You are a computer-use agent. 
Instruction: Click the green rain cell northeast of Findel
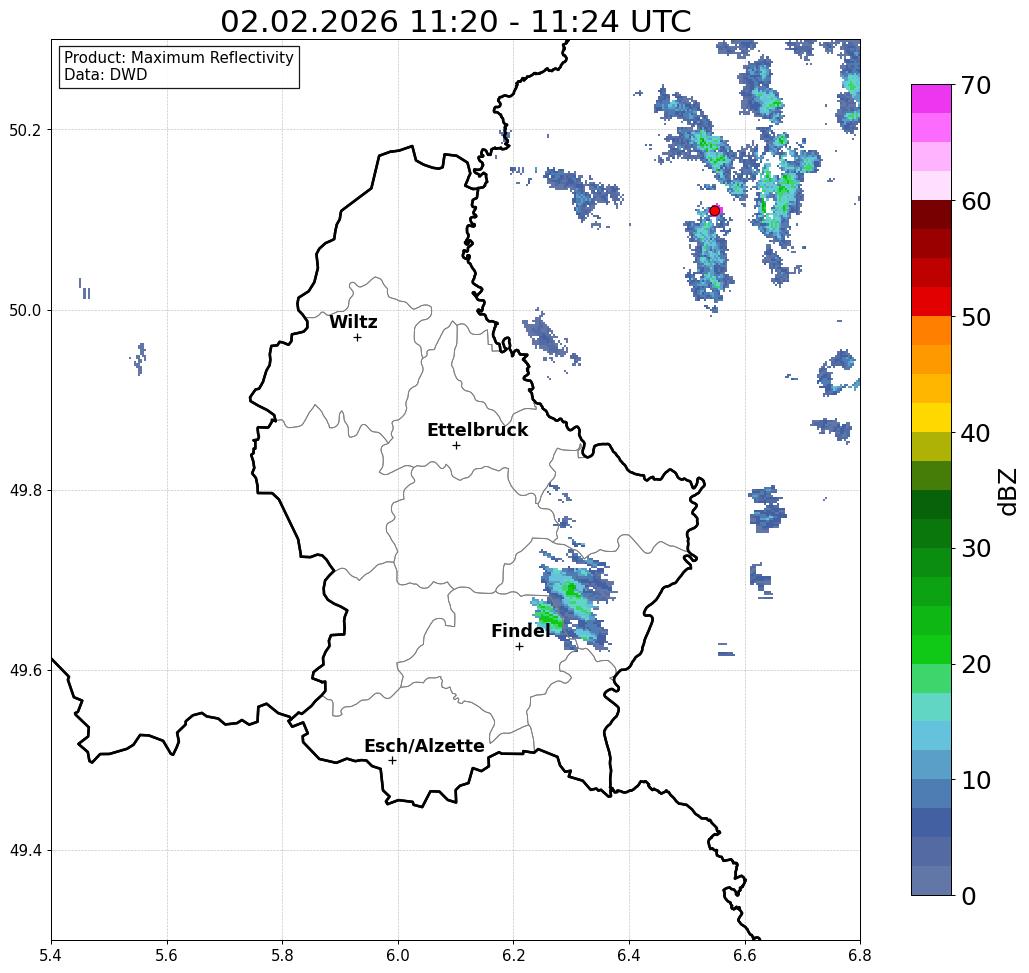click(x=571, y=600)
